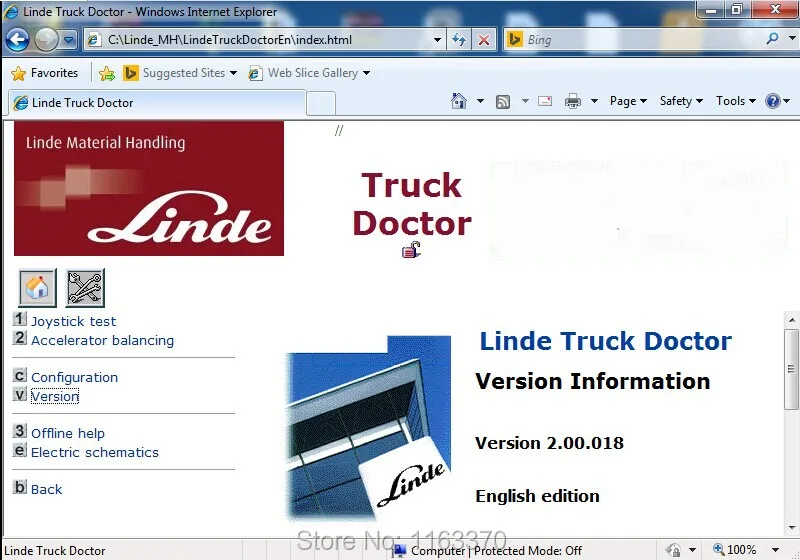Open the Print dropdown arrow
Image resolution: width=800 pixels, height=560 pixels.
(x=594, y=101)
